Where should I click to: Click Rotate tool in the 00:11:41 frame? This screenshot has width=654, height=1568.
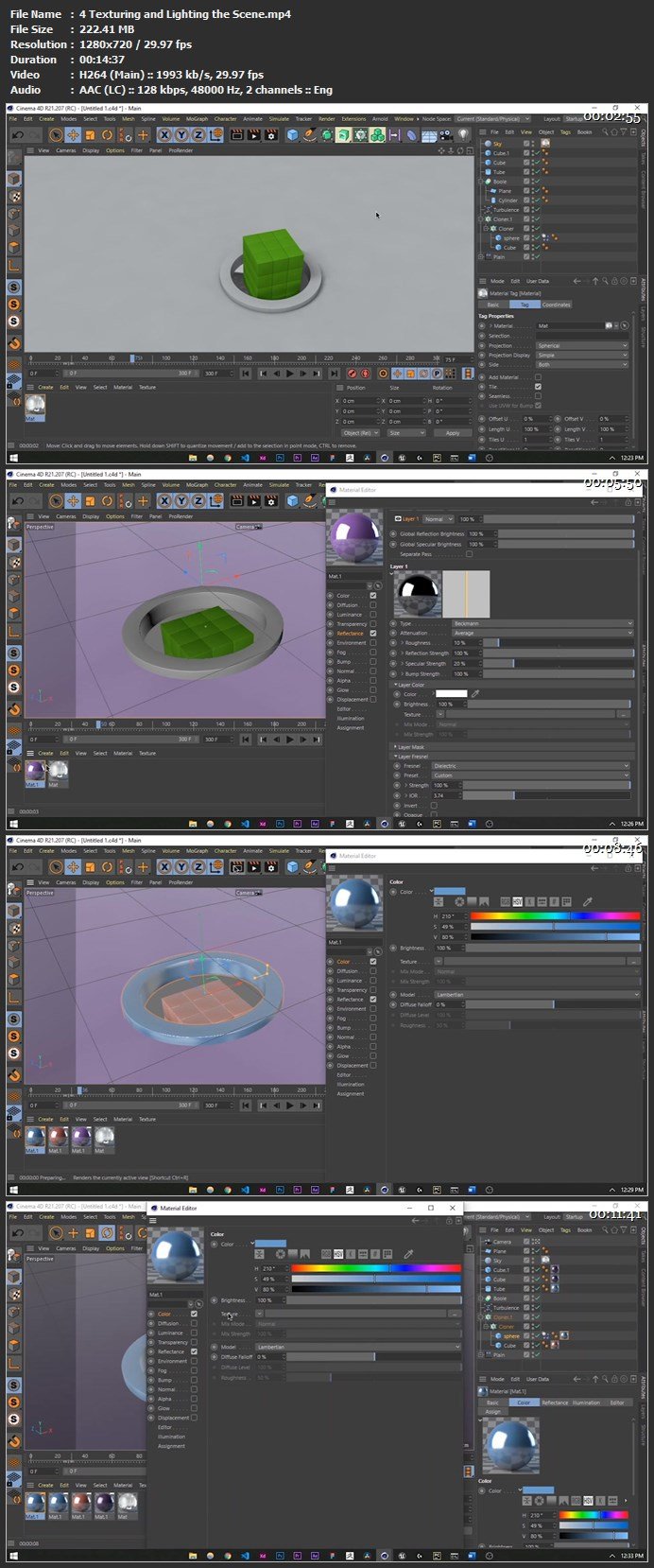(107, 1233)
